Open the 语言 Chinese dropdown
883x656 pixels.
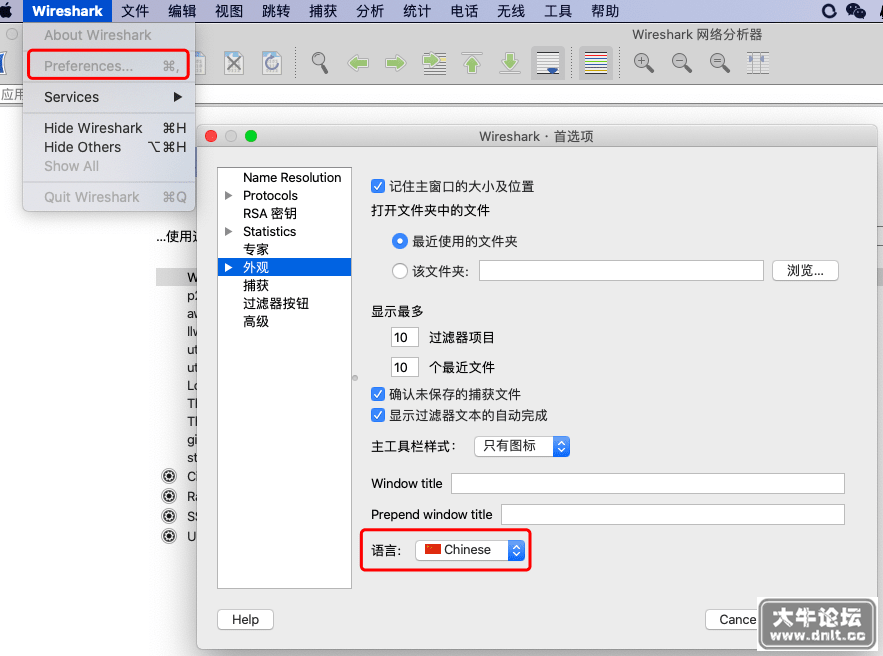point(470,550)
